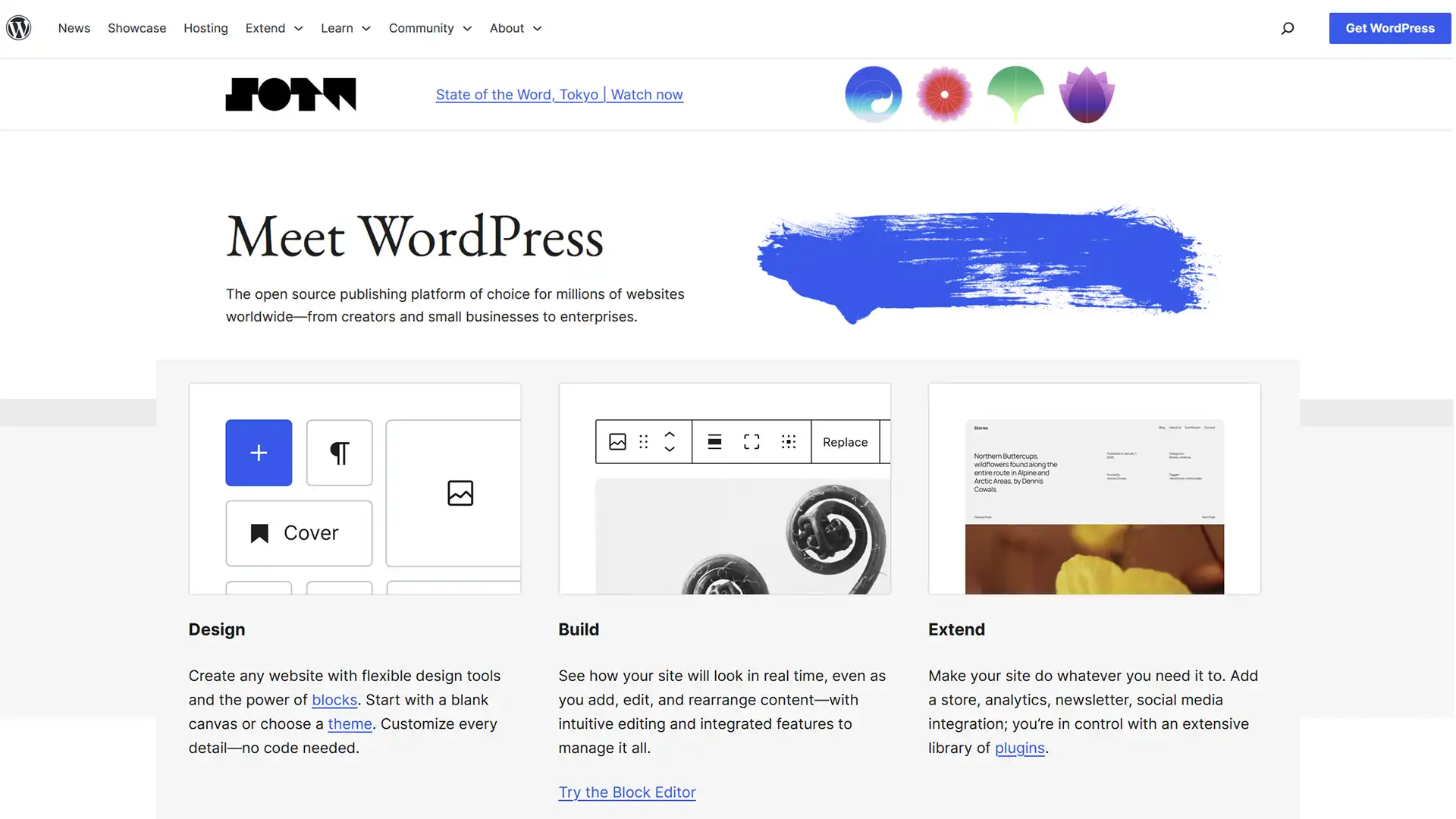Click the black Tokyo event logo
The image size is (1456, 819).
pos(290,94)
